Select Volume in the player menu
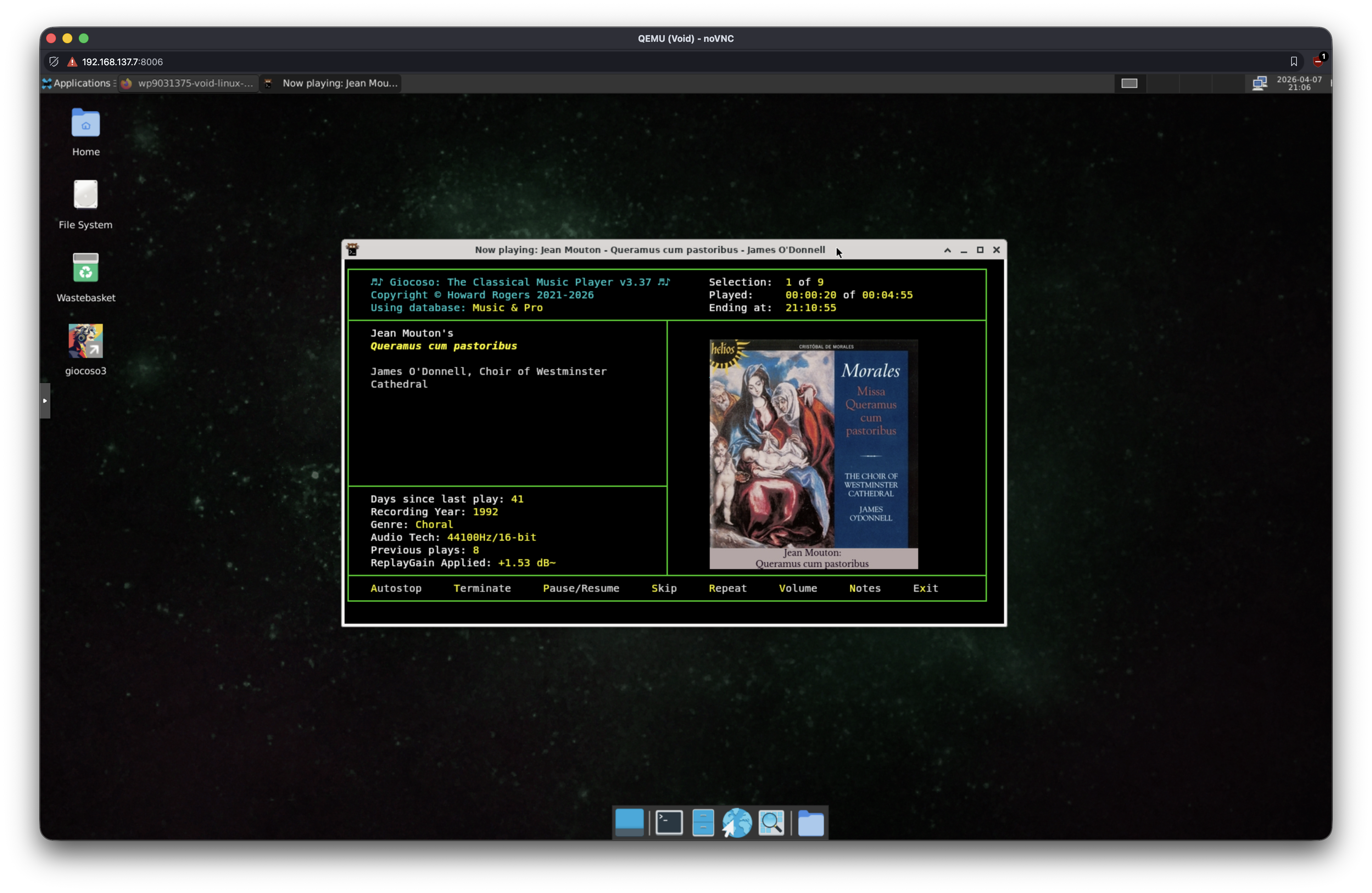This screenshot has height=893, width=1372. 797,588
